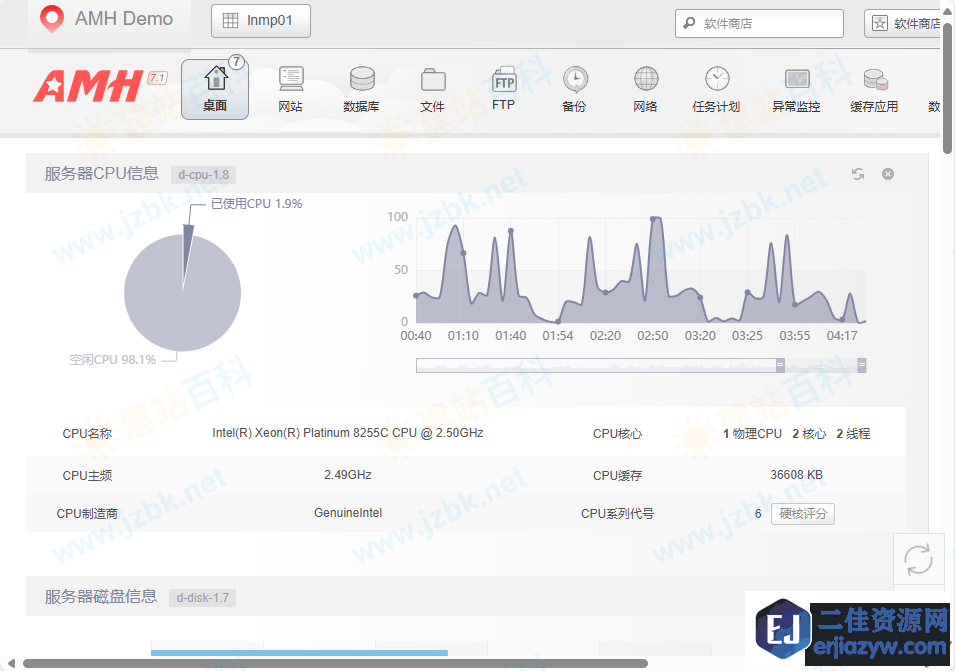Refresh the CPU info panel
Screen dimensions: 955x671
coord(858,174)
